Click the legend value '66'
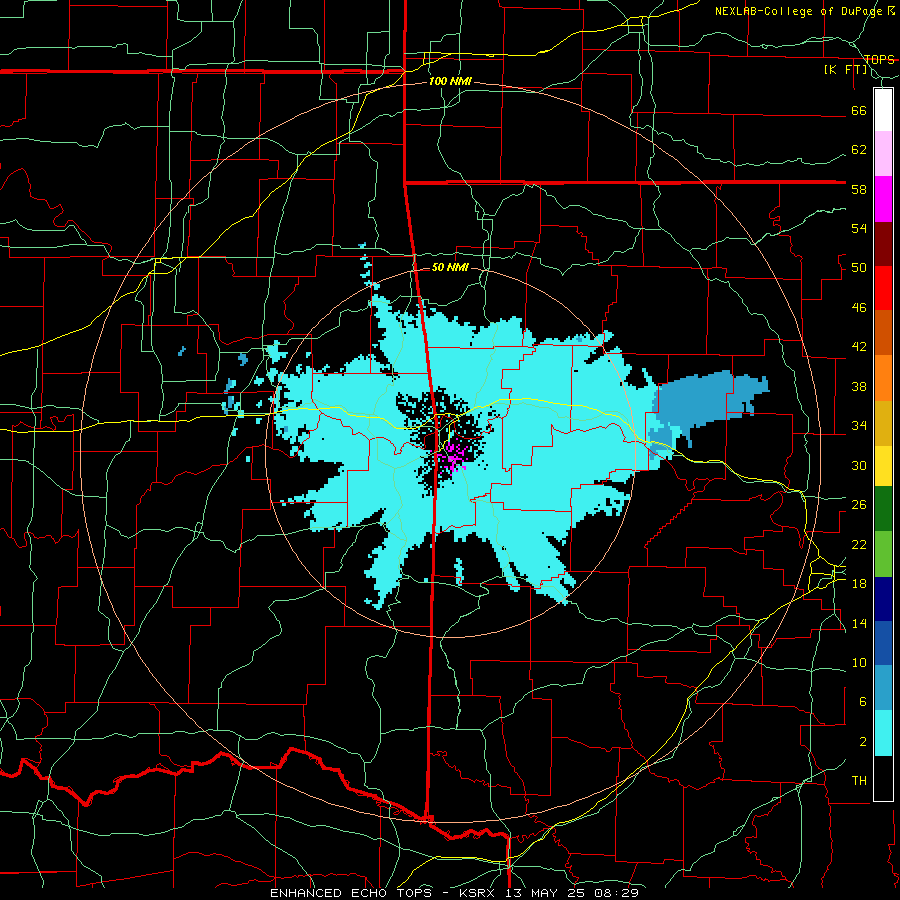 (859, 110)
